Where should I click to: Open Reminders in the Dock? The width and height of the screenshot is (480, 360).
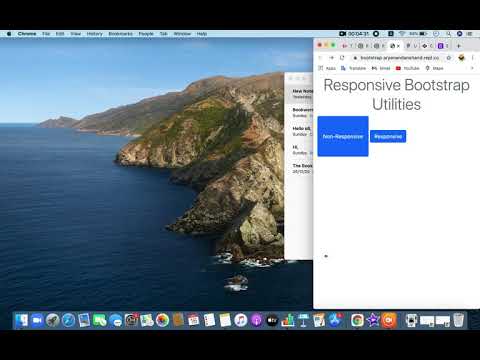(x=209, y=320)
